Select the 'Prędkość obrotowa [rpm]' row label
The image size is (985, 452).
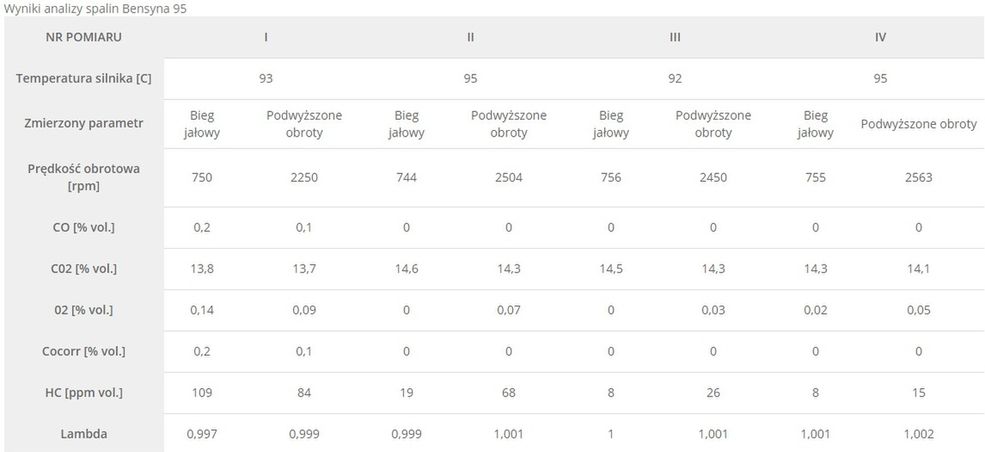pos(84,178)
